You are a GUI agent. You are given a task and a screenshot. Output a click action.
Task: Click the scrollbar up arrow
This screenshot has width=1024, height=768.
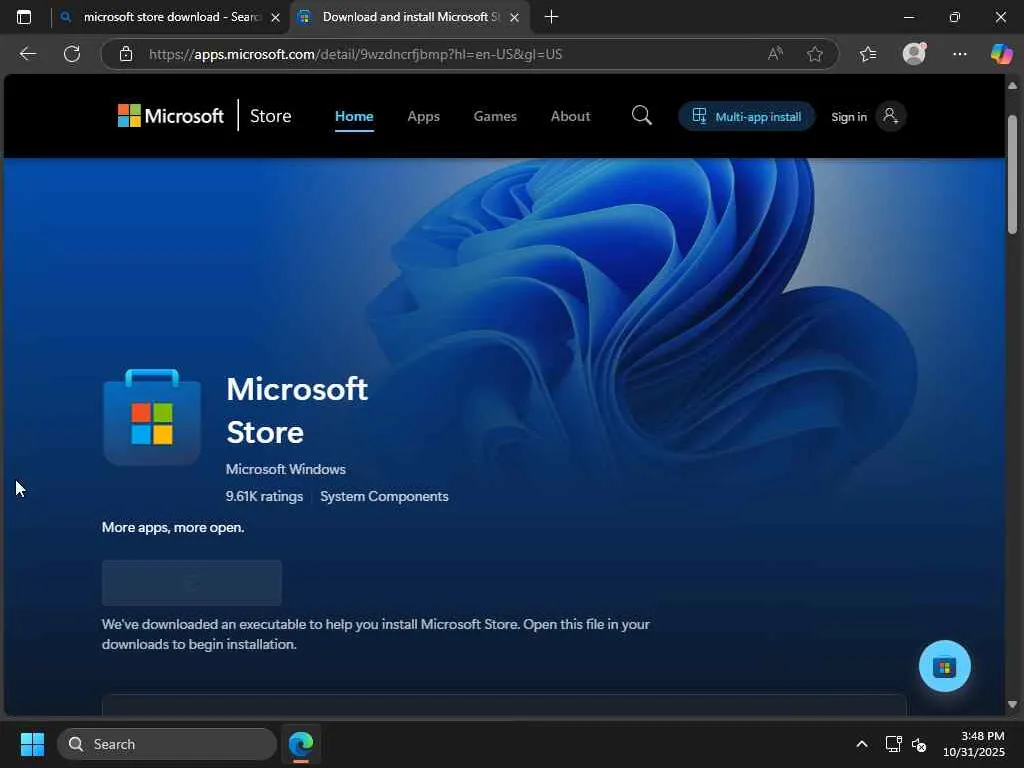[x=1012, y=86]
